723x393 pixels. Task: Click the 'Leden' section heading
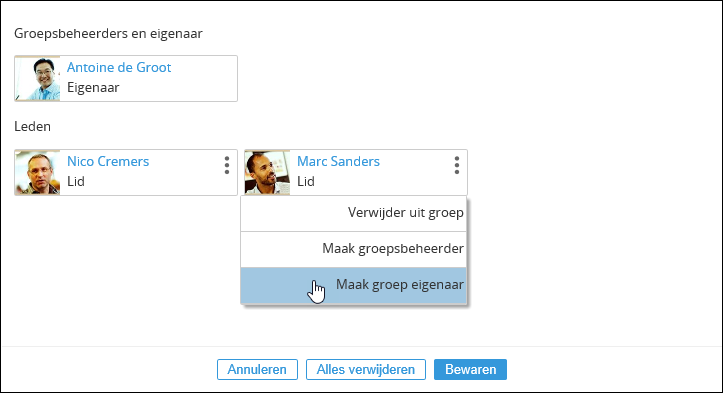point(32,126)
